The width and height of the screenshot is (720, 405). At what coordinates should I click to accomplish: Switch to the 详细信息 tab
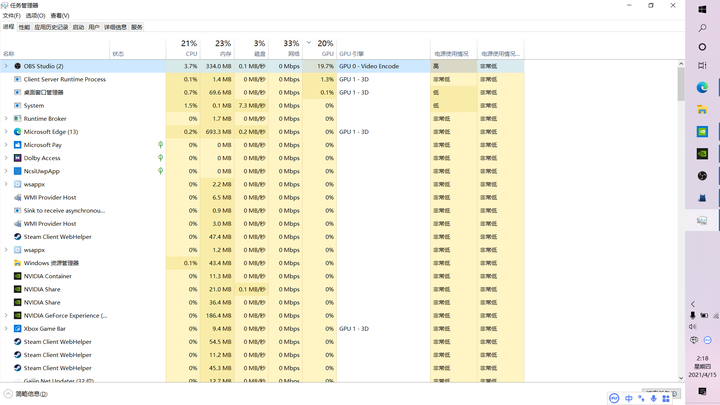115,27
